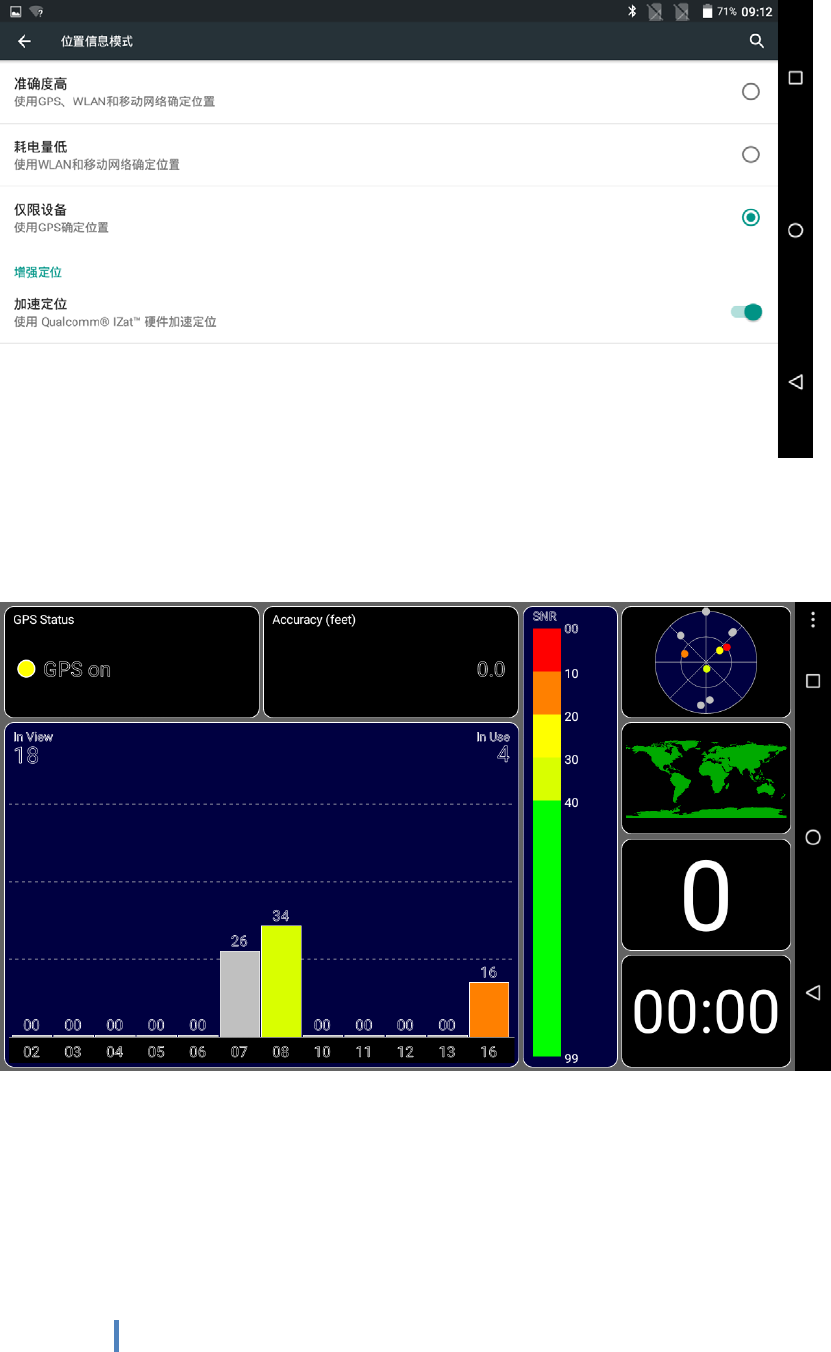Click the In Use count 4
Image resolution: width=831 pixels, height=1352 pixels.
(x=503, y=755)
